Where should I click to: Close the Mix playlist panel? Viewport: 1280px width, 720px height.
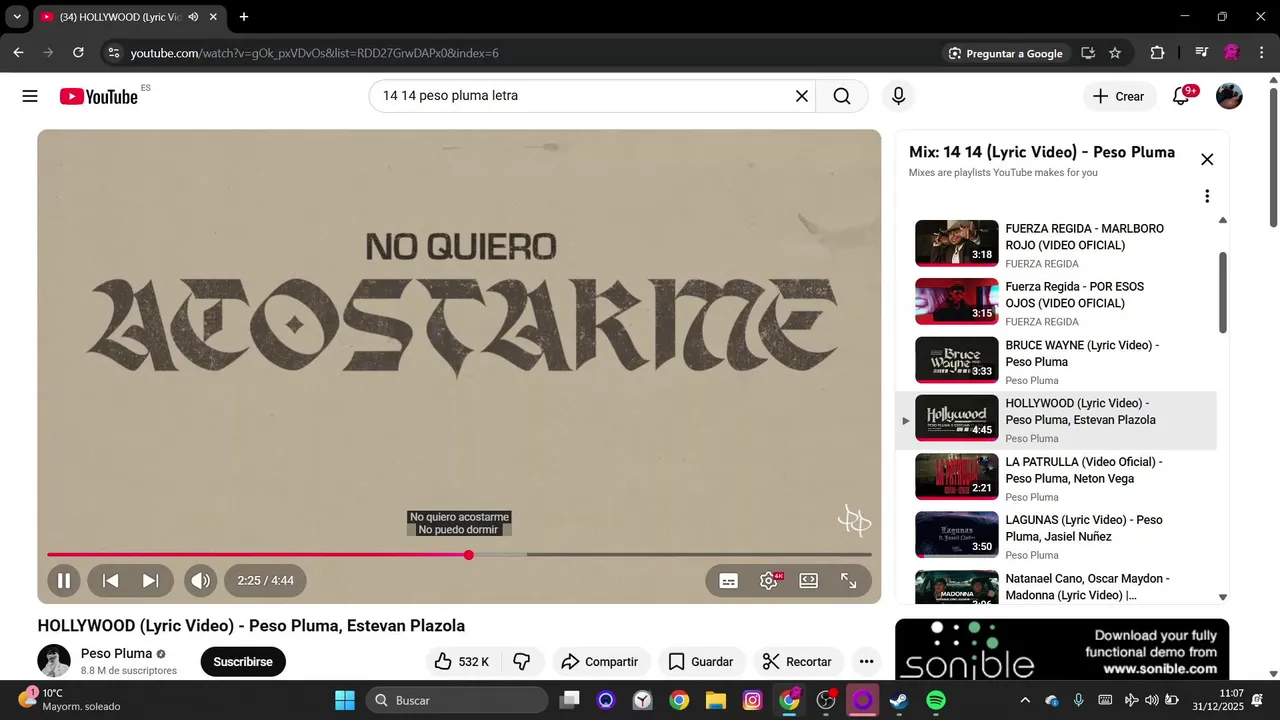point(1207,159)
